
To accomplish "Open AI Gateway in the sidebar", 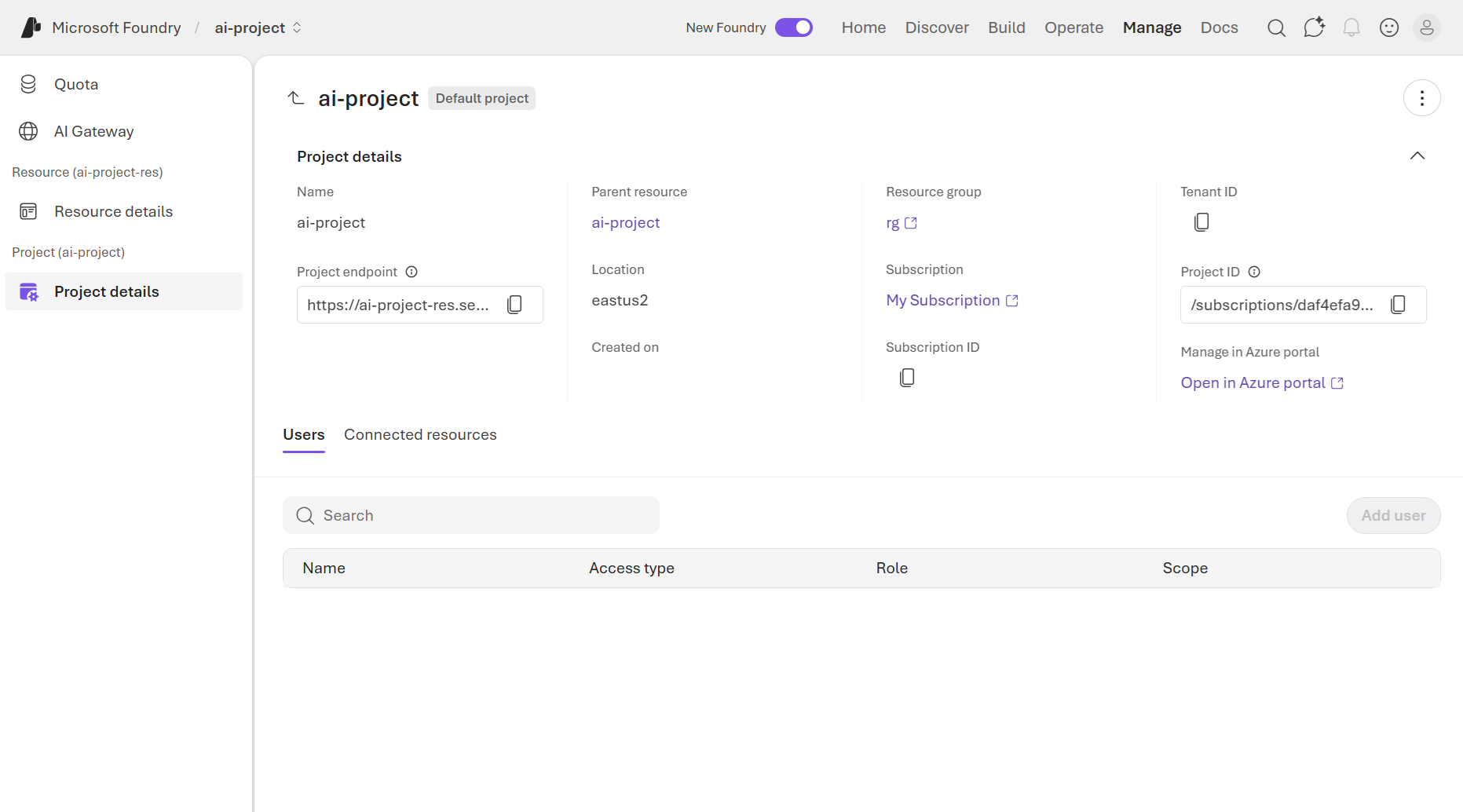I will tap(124, 131).
